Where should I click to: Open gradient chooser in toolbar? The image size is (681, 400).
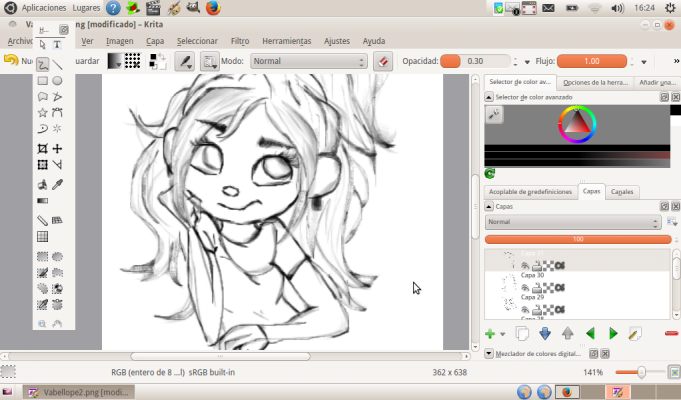[115, 61]
